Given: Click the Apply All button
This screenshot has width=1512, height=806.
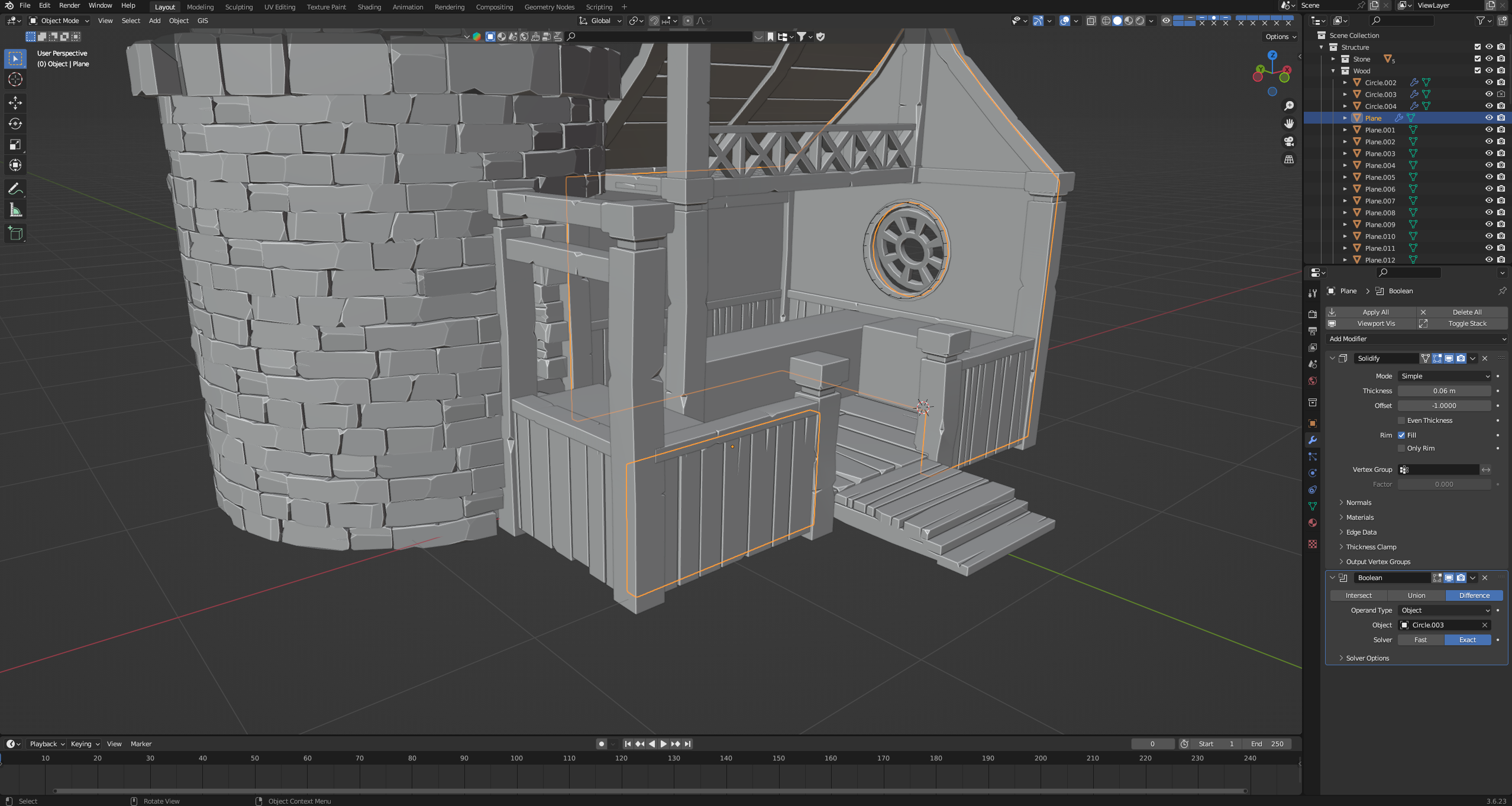Looking at the screenshot, I should (1375, 312).
